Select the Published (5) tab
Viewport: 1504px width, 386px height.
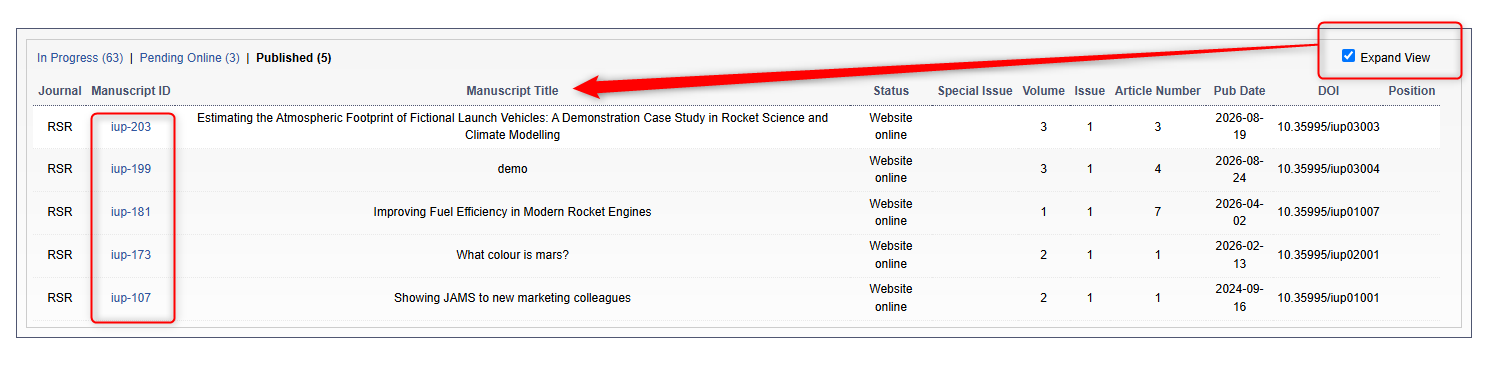click(x=294, y=58)
